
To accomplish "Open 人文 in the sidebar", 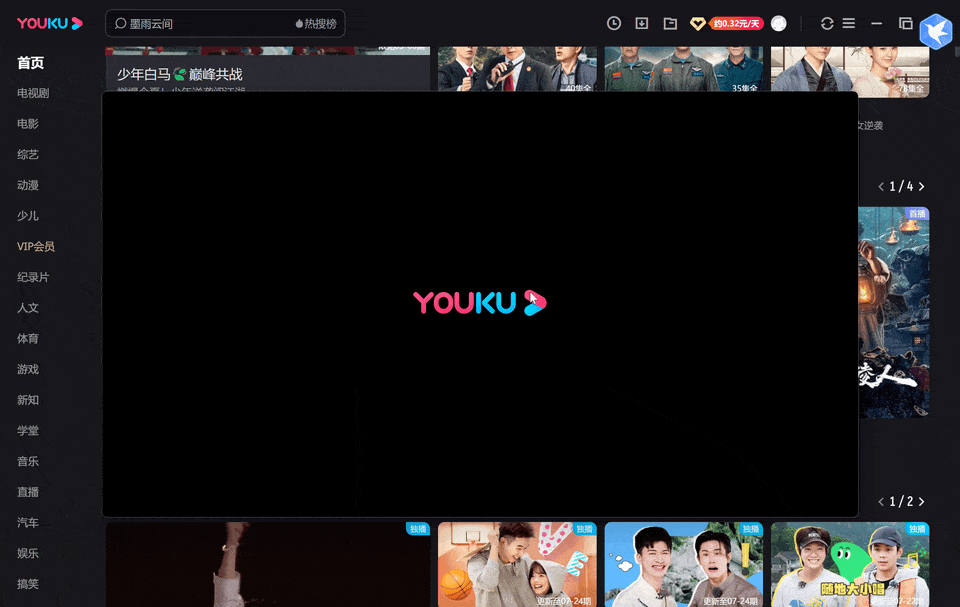I will (x=28, y=307).
